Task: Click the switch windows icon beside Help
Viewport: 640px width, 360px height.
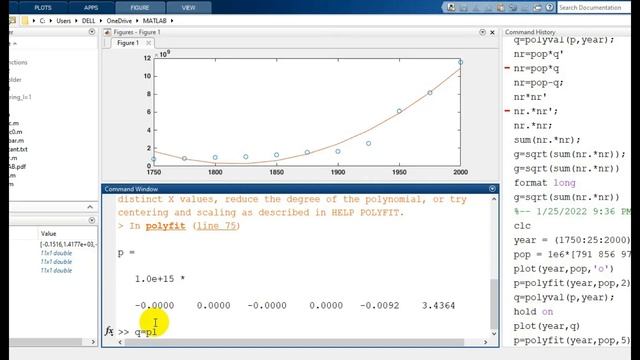Action: (x=537, y=7)
